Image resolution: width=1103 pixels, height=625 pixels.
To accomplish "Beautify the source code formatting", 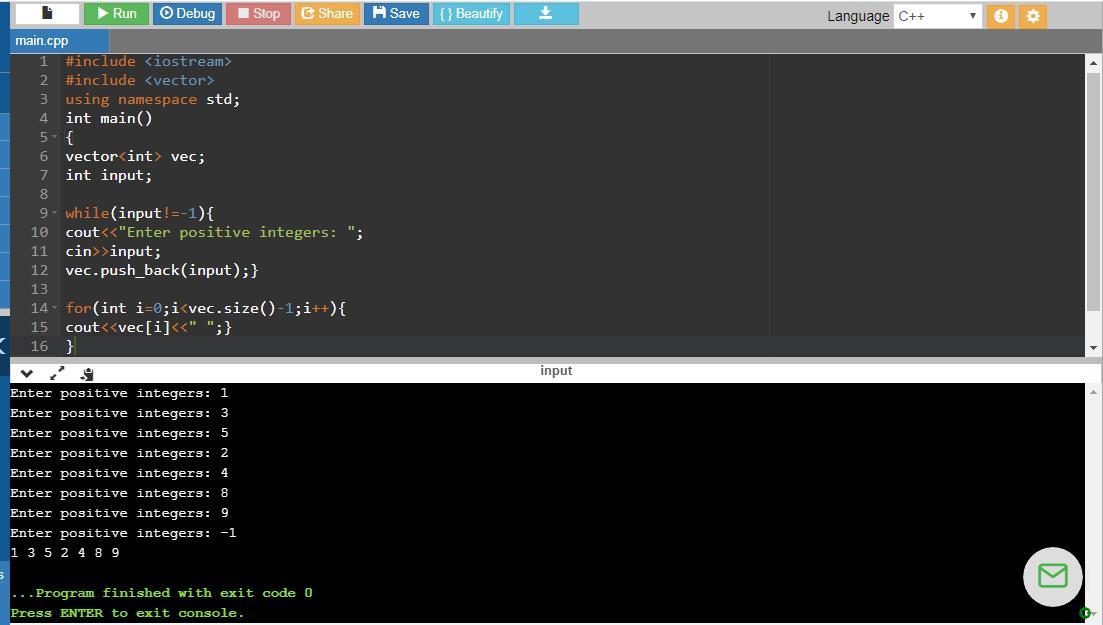I will point(471,14).
